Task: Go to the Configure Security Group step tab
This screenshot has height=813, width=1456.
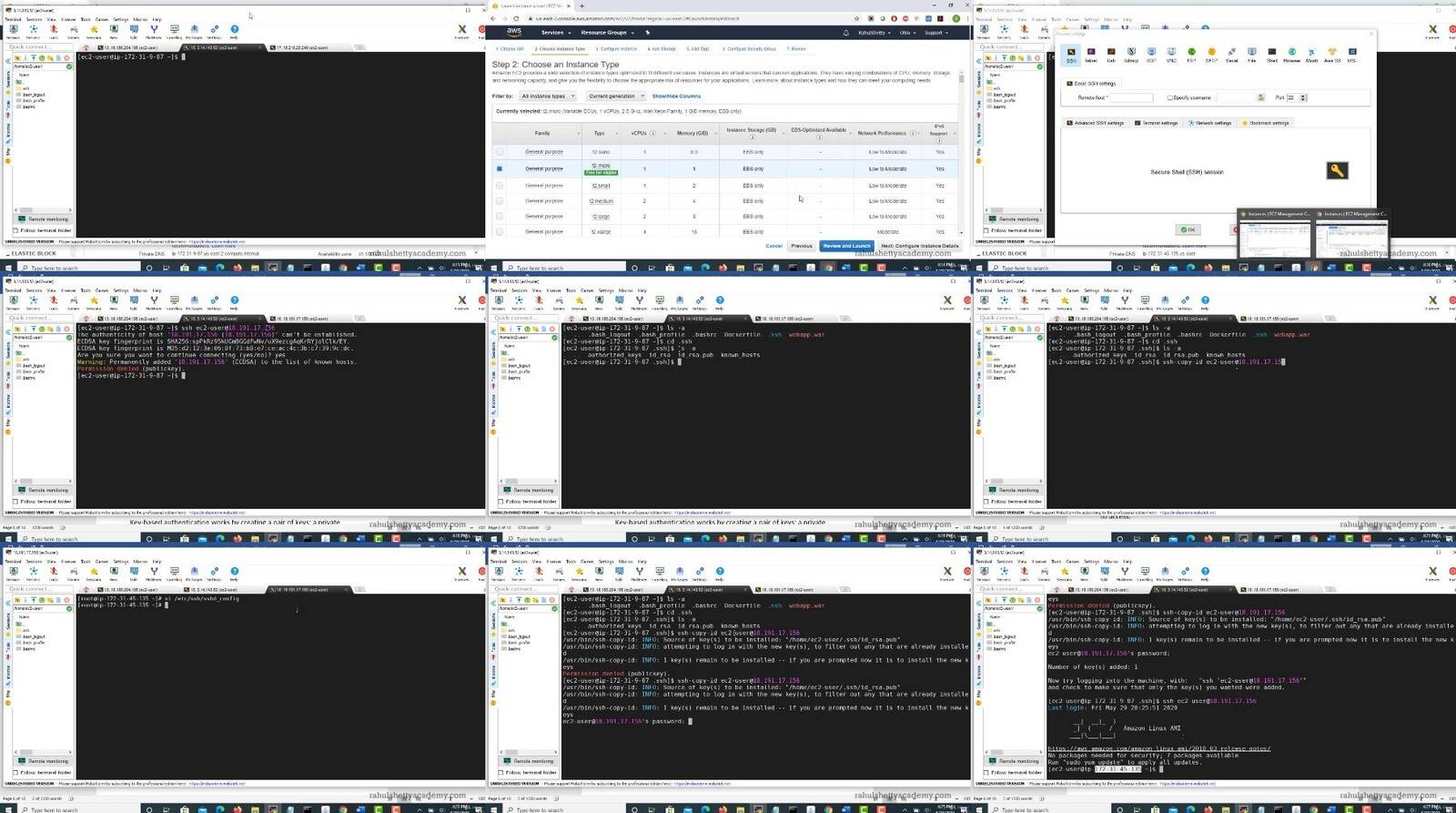Action: pyautogui.click(x=749, y=49)
